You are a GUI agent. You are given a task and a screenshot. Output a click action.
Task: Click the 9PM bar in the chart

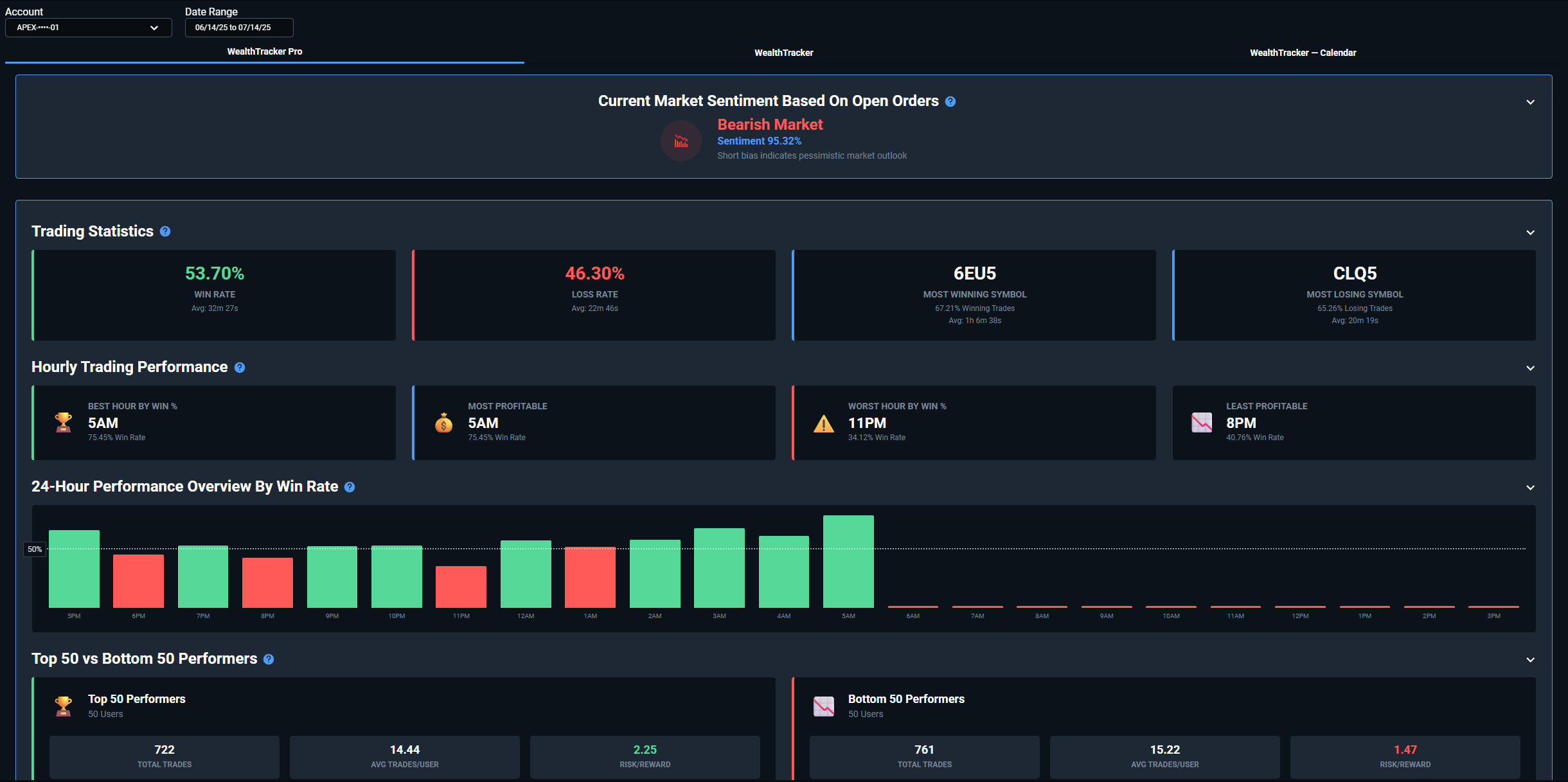332,577
